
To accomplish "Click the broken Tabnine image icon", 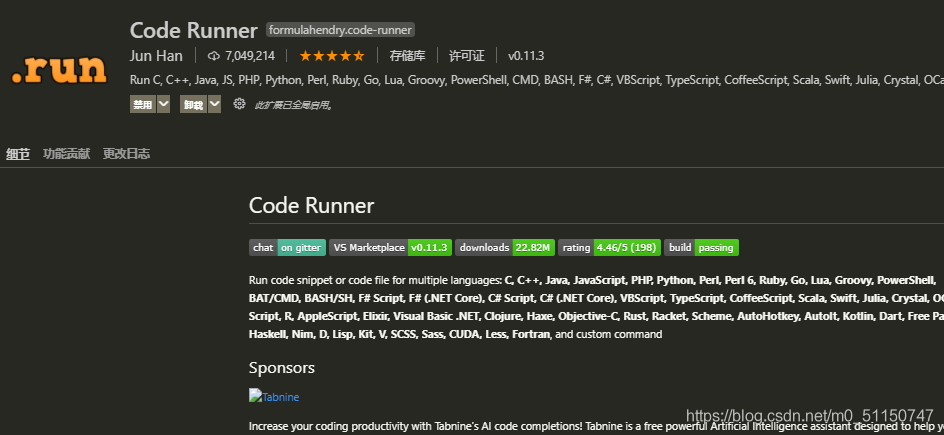I will coord(255,395).
